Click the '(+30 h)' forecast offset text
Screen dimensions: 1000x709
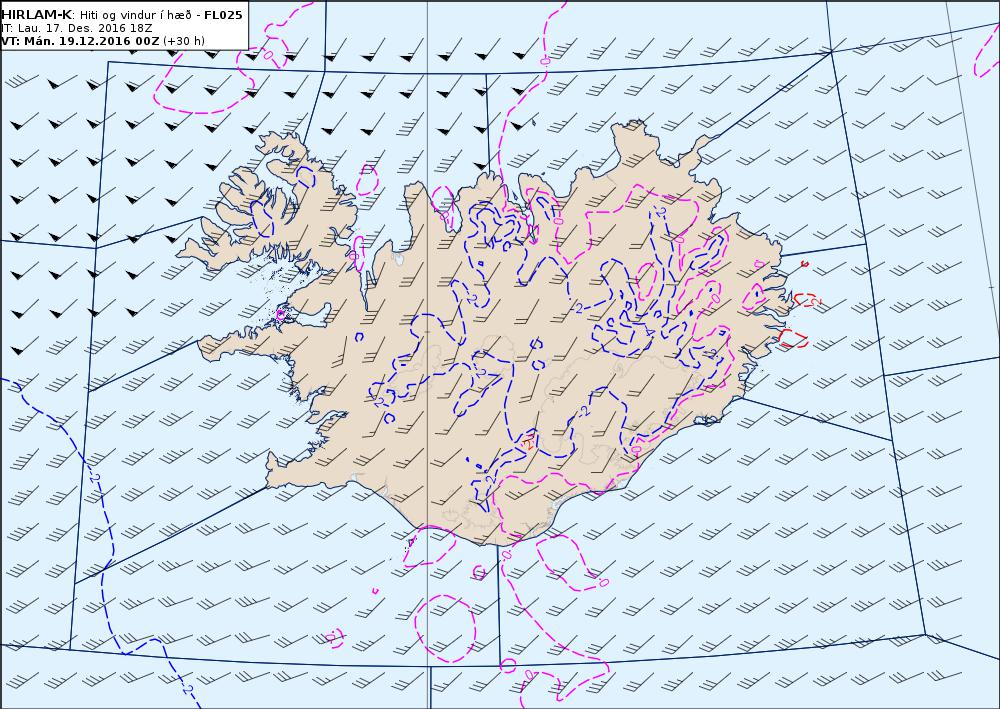(184, 41)
